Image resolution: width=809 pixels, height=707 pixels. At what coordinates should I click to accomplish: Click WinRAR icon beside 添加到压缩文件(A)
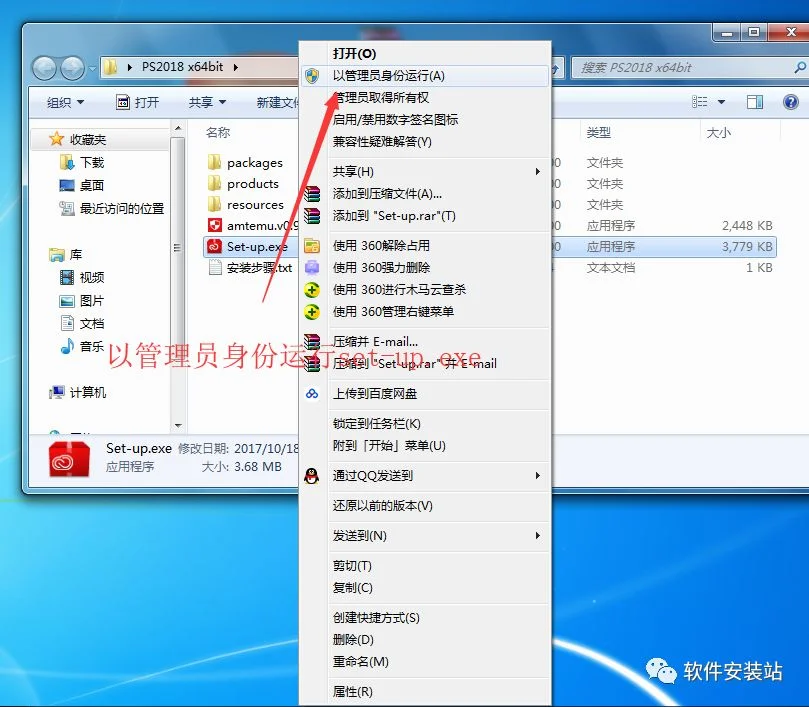click(312, 194)
